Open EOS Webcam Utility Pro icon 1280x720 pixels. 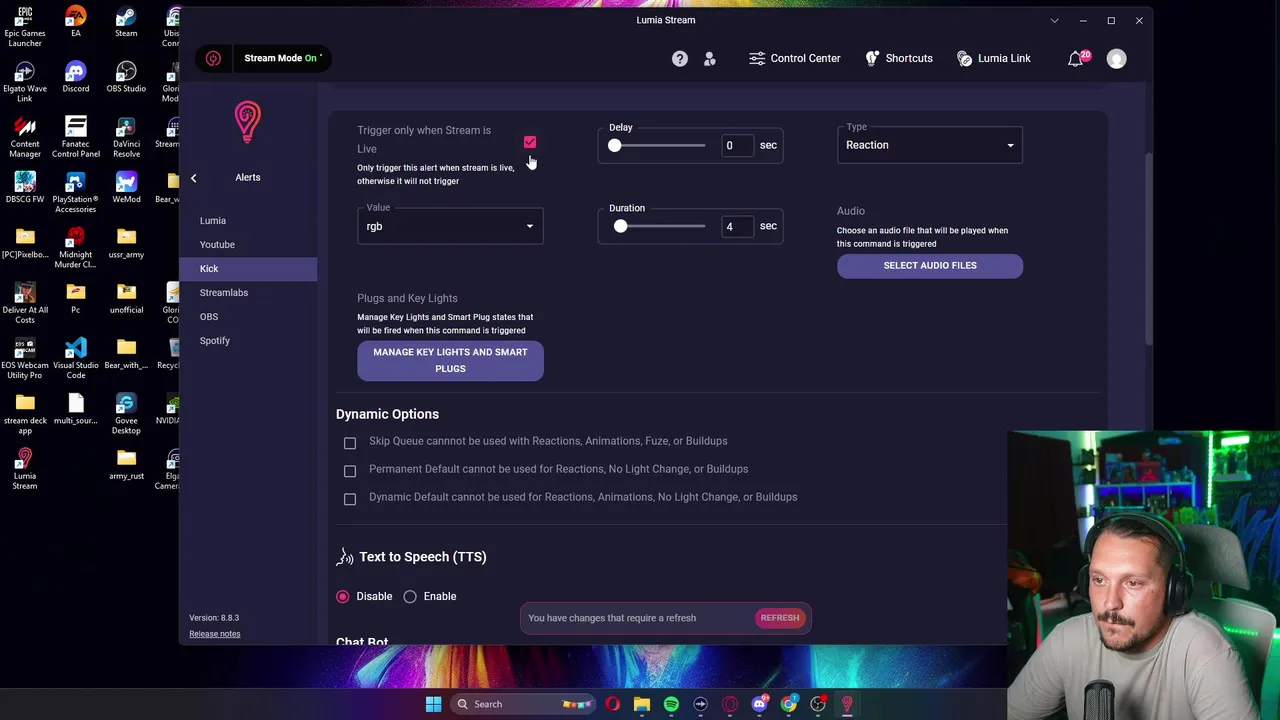point(25,358)
